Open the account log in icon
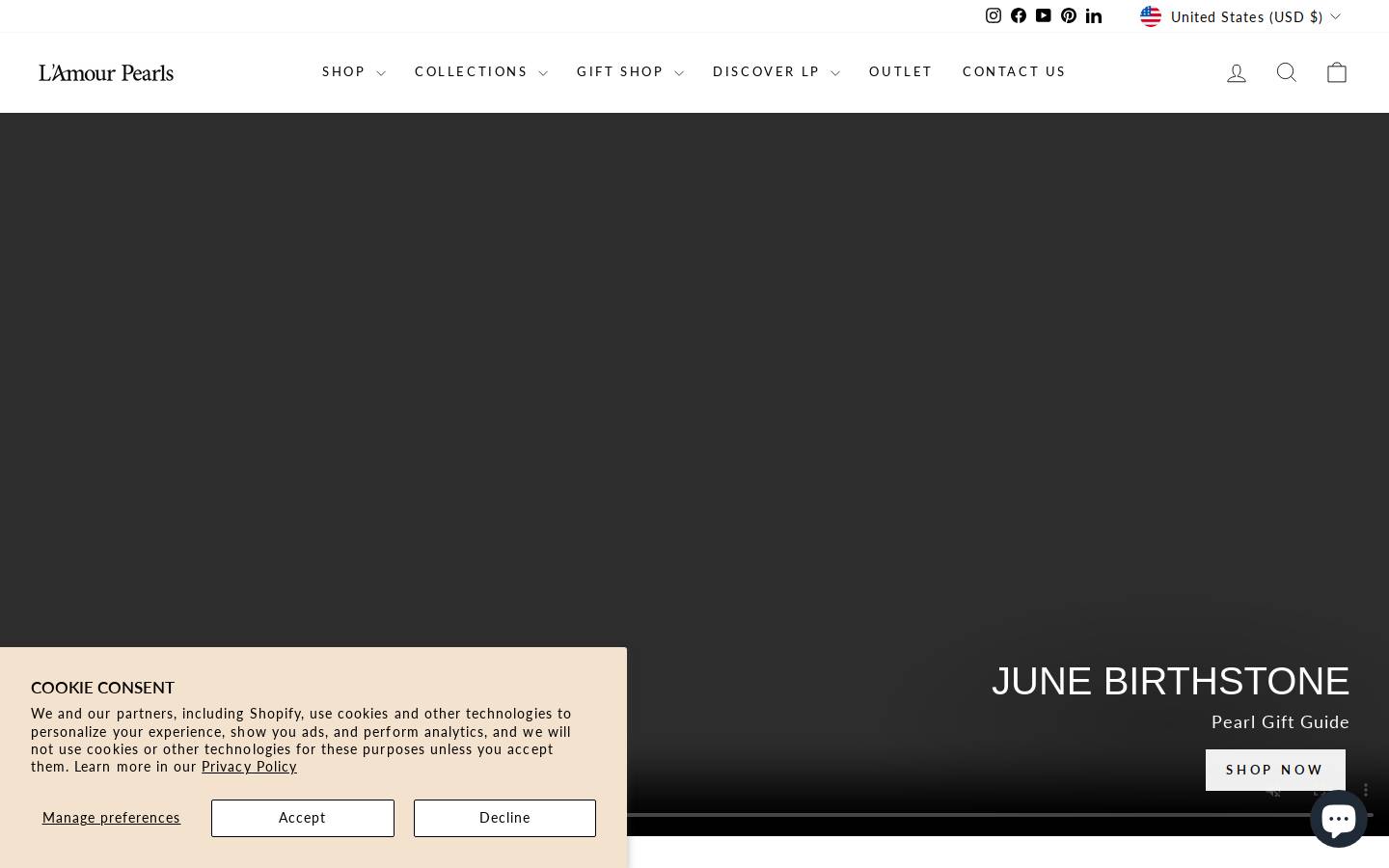The width and height of the screenshot is (1389, 868). click(1237, 72)
